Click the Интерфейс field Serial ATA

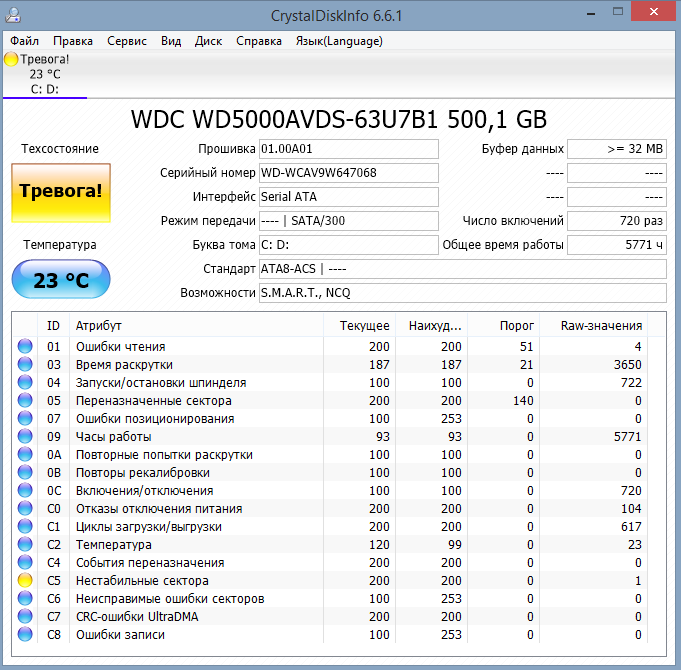click(349, 197)
